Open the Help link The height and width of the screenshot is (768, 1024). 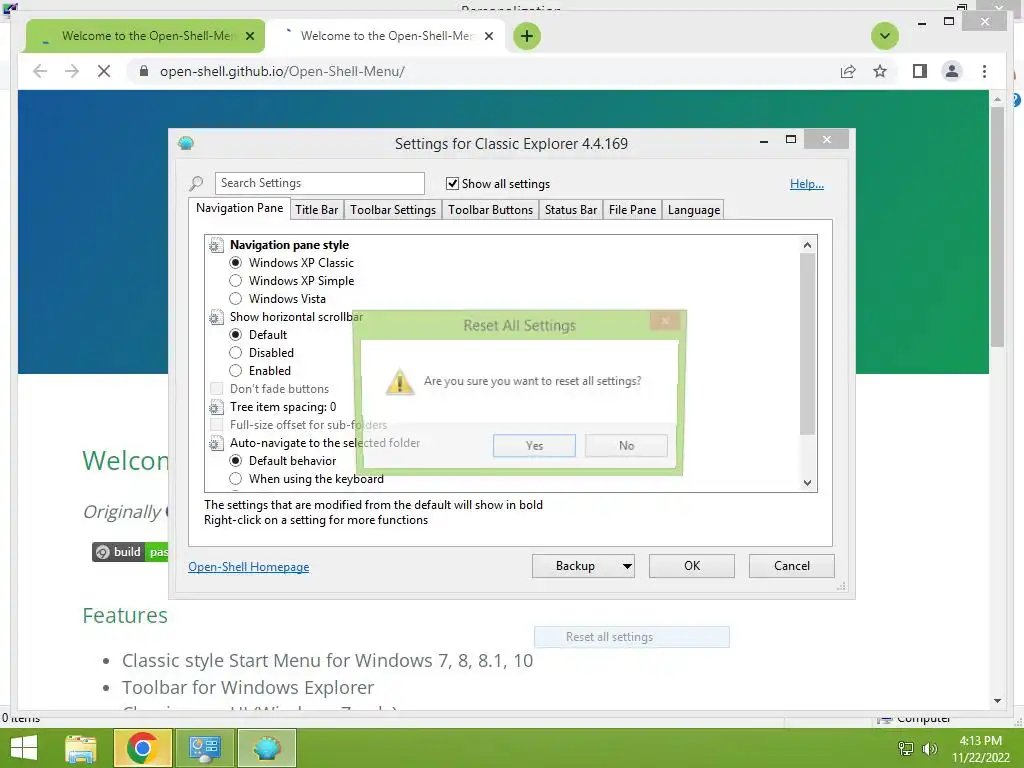807,184
